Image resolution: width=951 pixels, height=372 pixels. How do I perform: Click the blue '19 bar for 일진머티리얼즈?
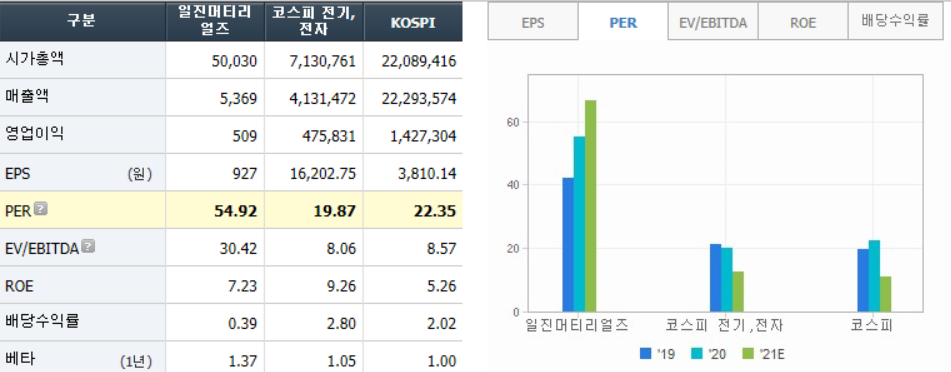click(x=568, y=245)
